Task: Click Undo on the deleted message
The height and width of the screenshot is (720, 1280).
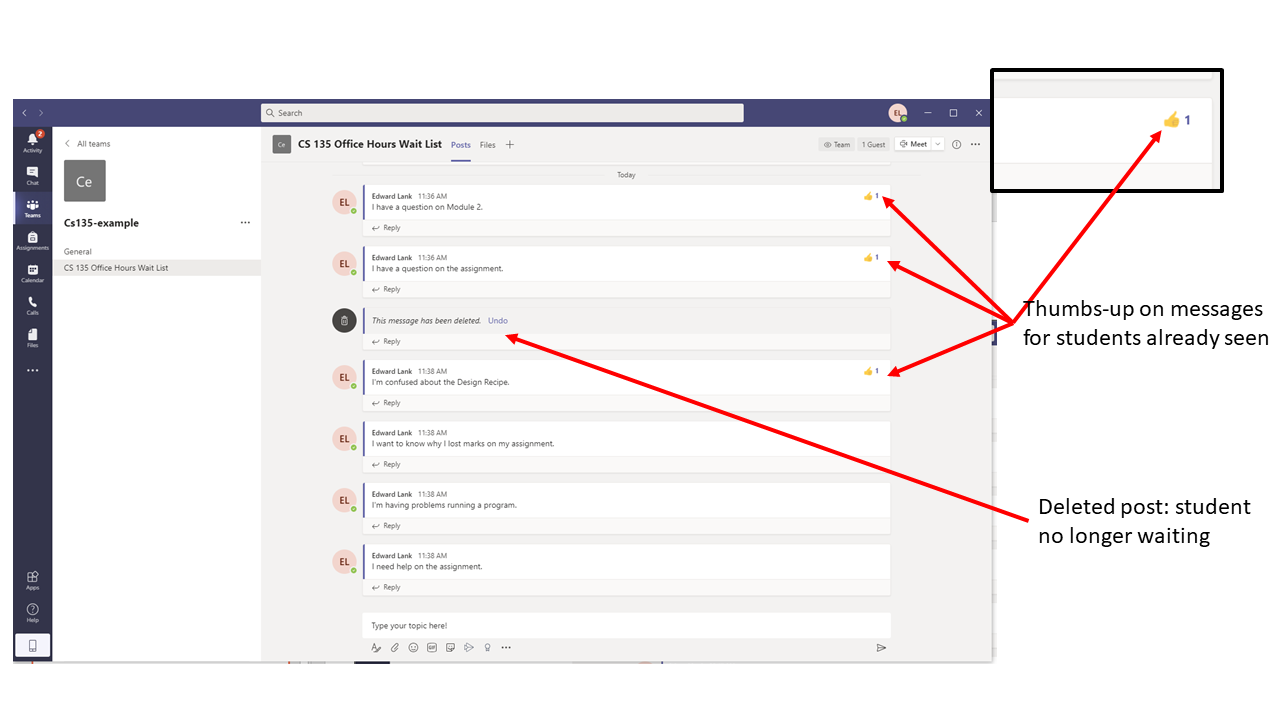Action: point(497,321)
